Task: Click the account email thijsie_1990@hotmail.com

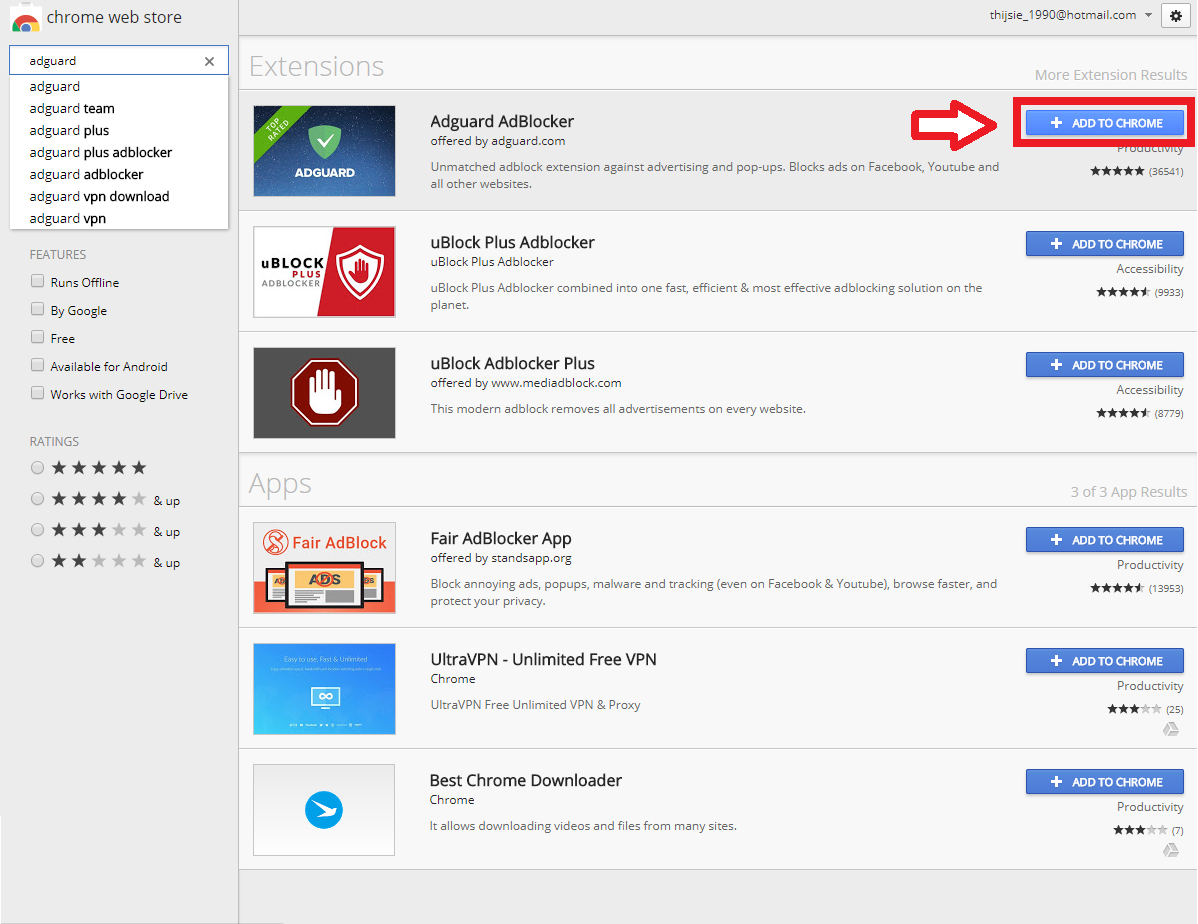Action: click(x=1063, y=15)
